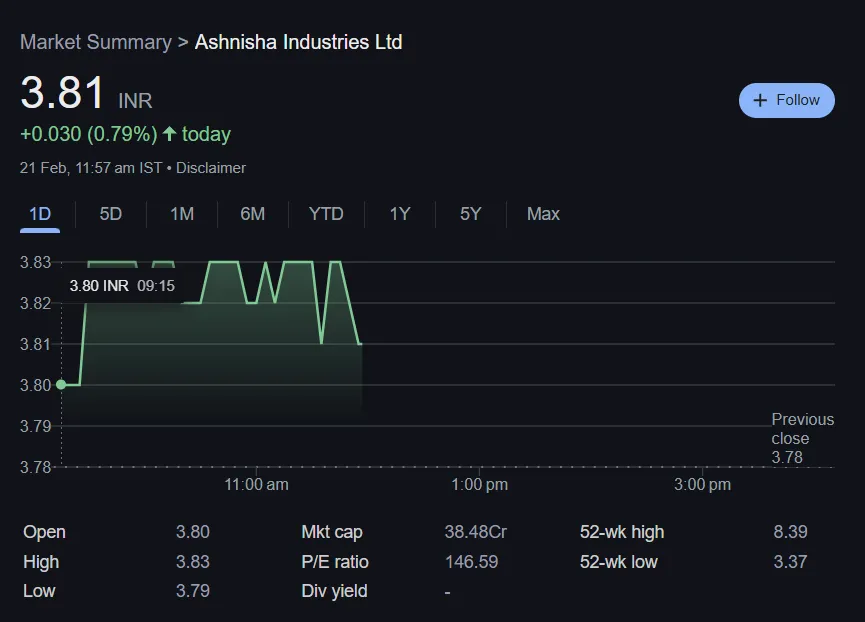Click the 3.83 y-axis label

click(x=35, y=262)
